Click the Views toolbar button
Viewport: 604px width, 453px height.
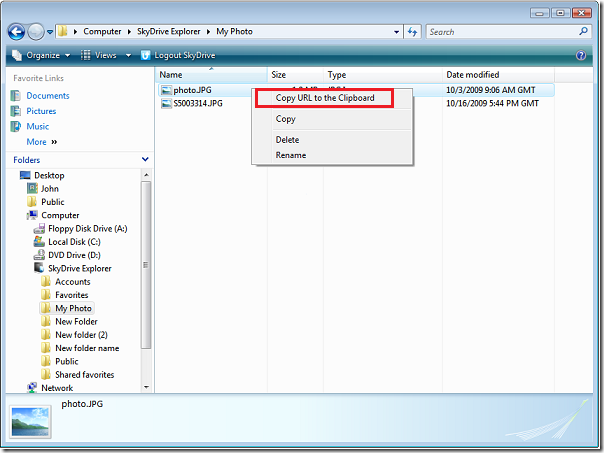(99, 55)
